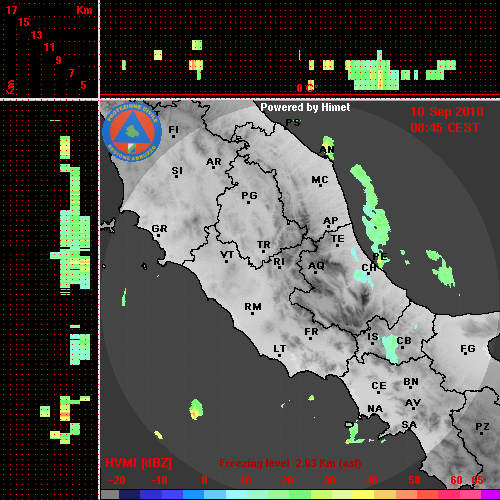
Task: Click the 30 value on the dBZ scale
Action: pos(329,480)
